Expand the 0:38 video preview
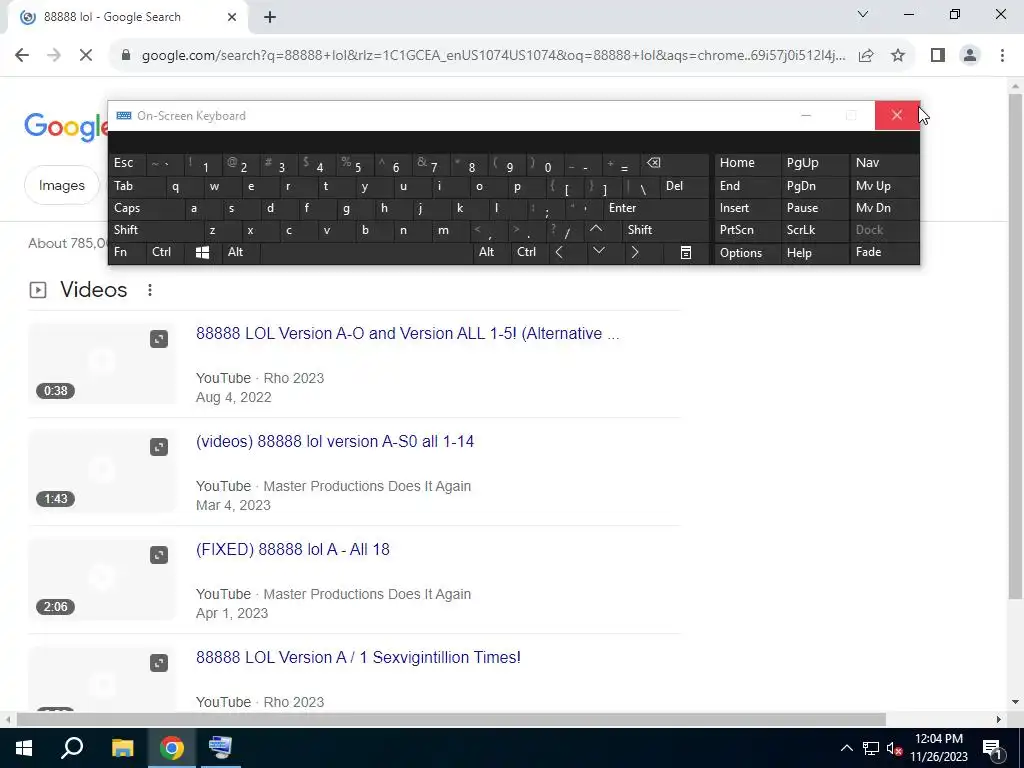The height and width of the screenshot is (768, 1024). click(x=159, y=339)
